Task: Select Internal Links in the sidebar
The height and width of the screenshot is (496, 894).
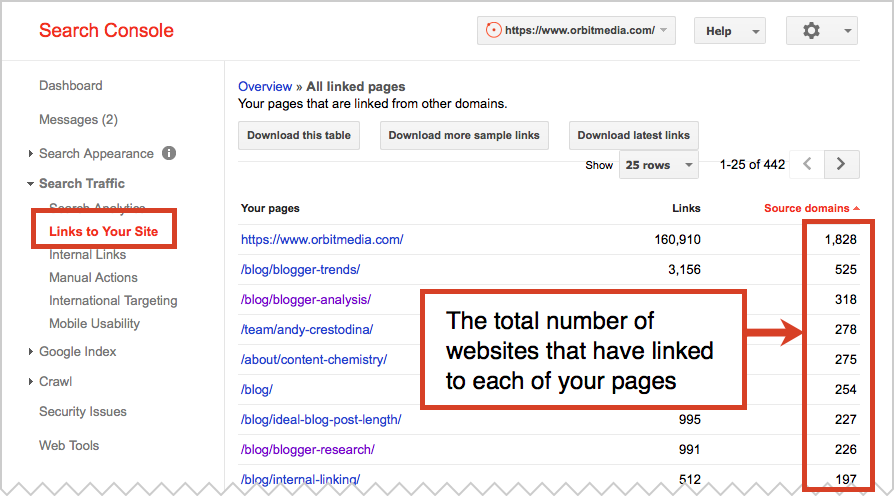Action: tap(88, 255)
